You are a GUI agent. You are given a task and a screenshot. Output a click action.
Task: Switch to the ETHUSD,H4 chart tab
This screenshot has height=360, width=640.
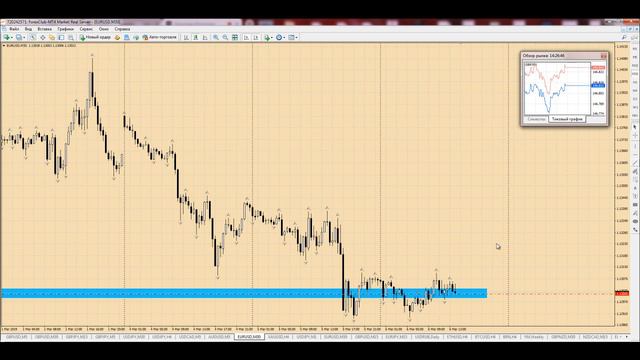pos(457,337)
